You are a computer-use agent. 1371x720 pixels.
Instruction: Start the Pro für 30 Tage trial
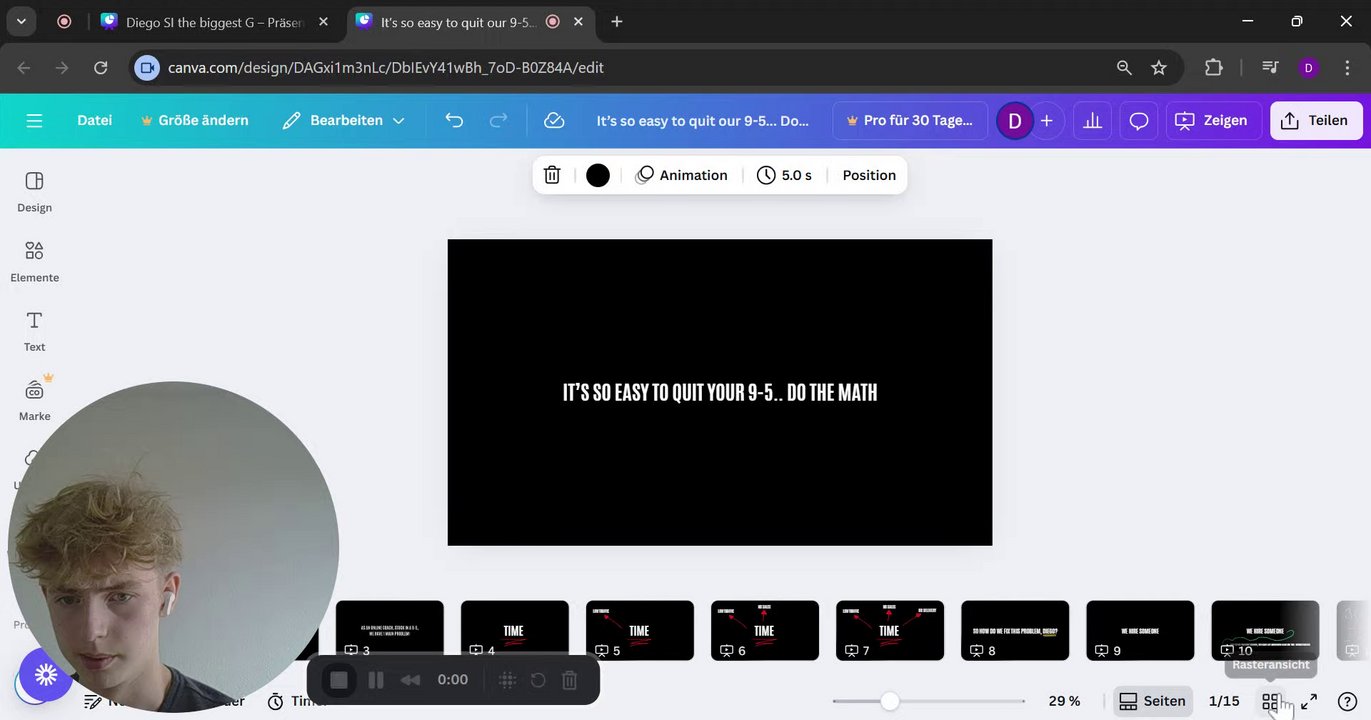pyautogui.click(x=910, y=120)
